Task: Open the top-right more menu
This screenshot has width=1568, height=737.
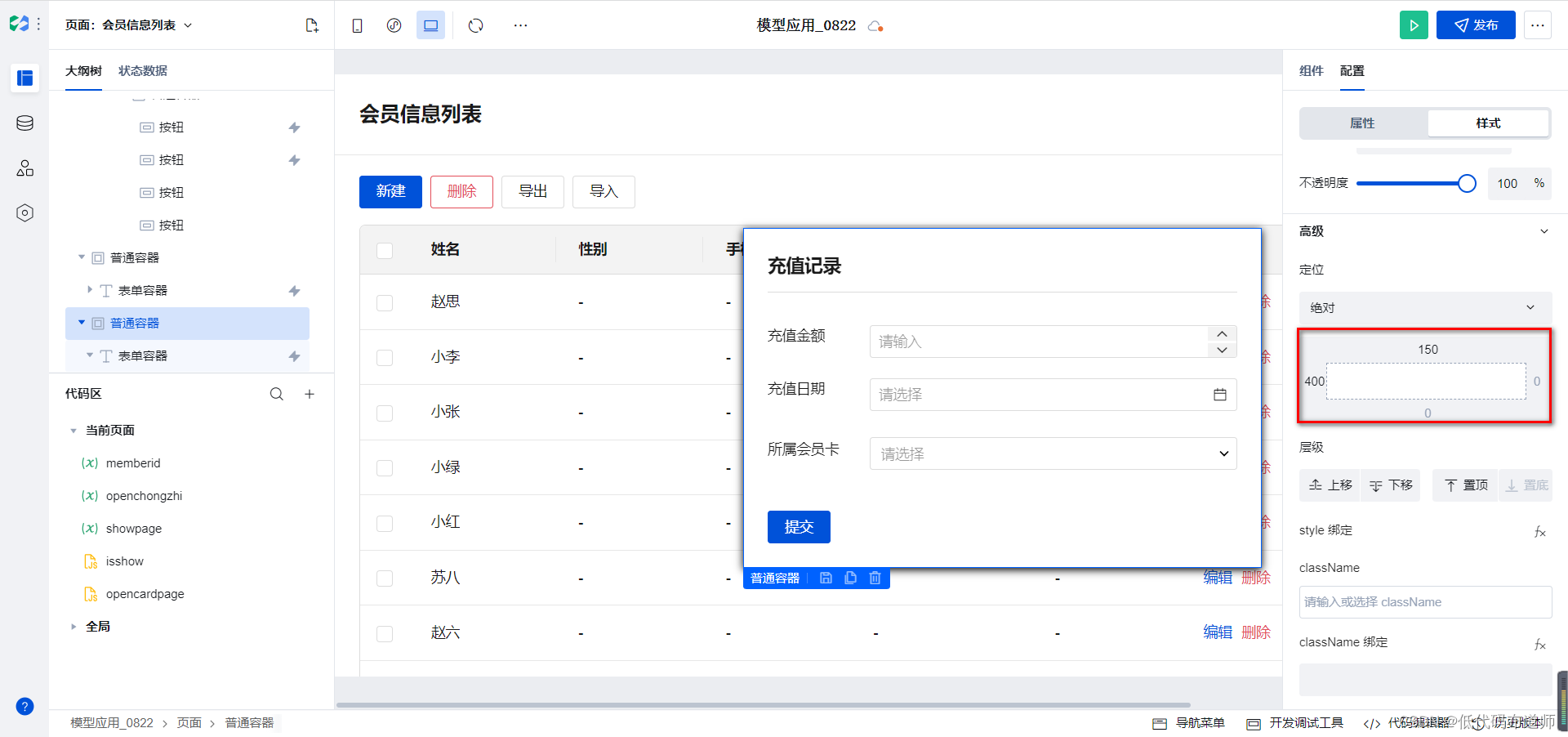Action: [x=1538, y=25]
